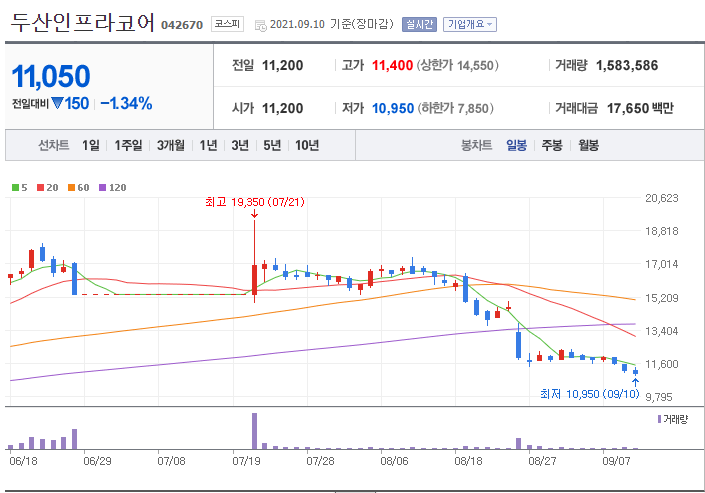Switch to the 일봉 daily candle chart
This screenshot has width=705, height=493.
pos(517,145)
